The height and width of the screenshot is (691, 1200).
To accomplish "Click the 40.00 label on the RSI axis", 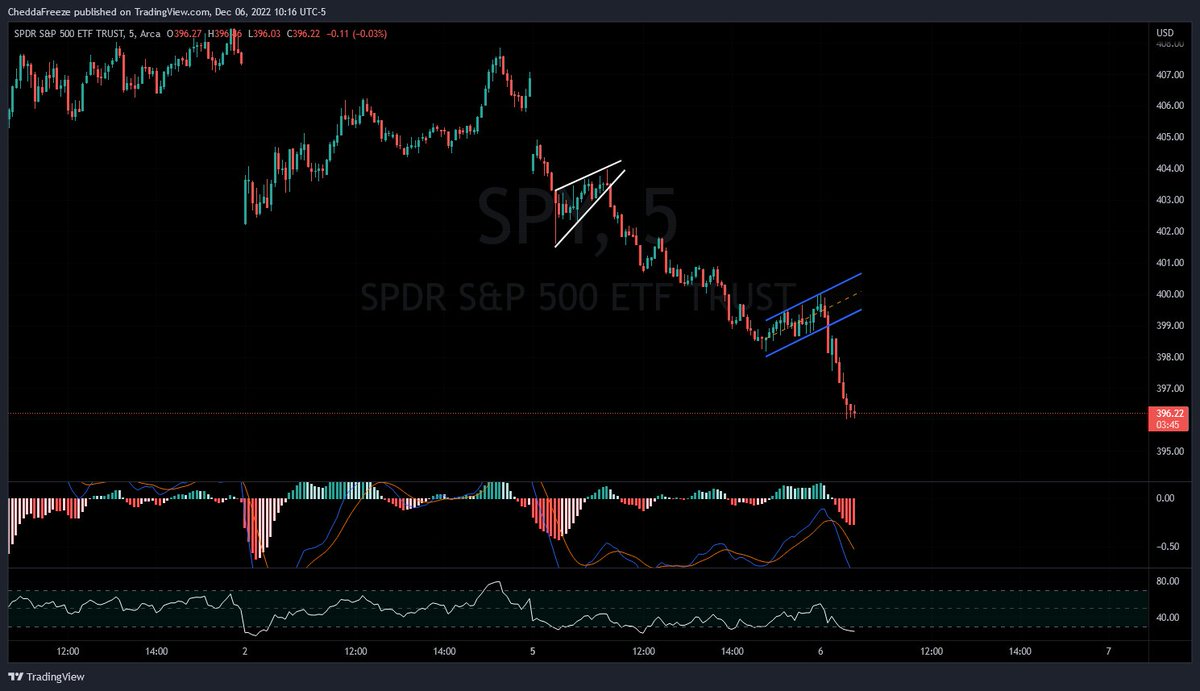I will pyautogui.click(x=1167, y=617).
